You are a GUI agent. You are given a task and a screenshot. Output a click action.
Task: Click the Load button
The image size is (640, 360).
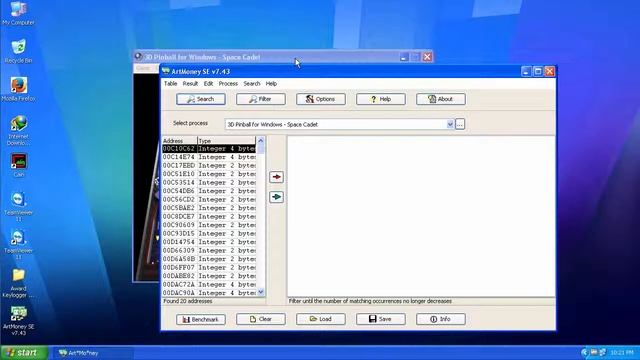(321, 319)
